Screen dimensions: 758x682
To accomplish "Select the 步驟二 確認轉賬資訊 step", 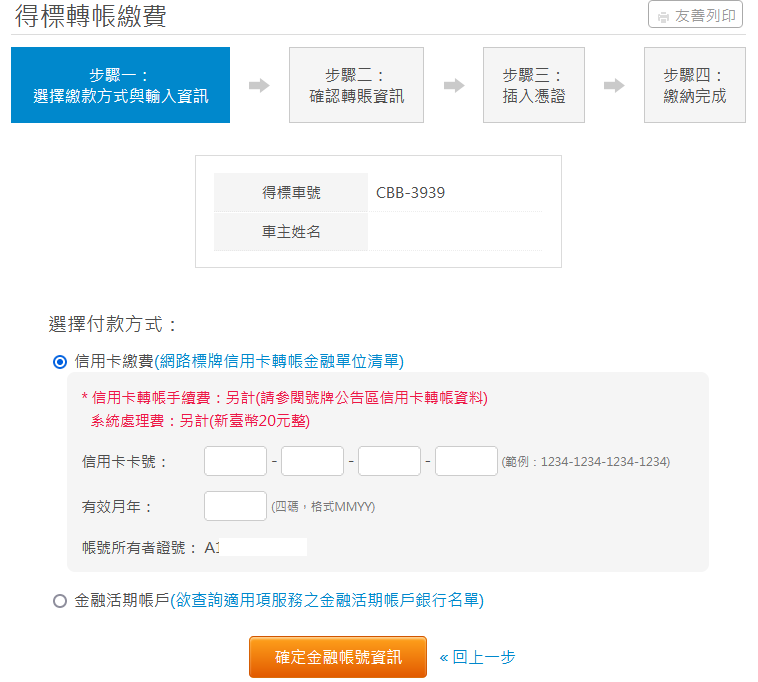I will pyautogui.click(x=356, y=85).
